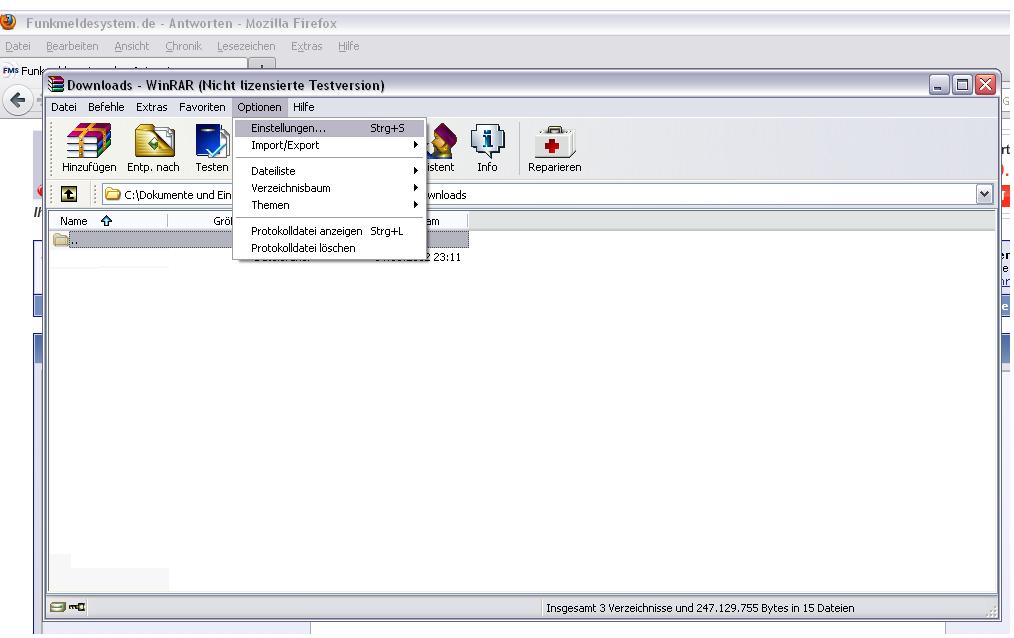Click the Hinzufügen archive icon
This screenshot has width=1014, height=638.
pyautogui.click(x=89, y=143)
